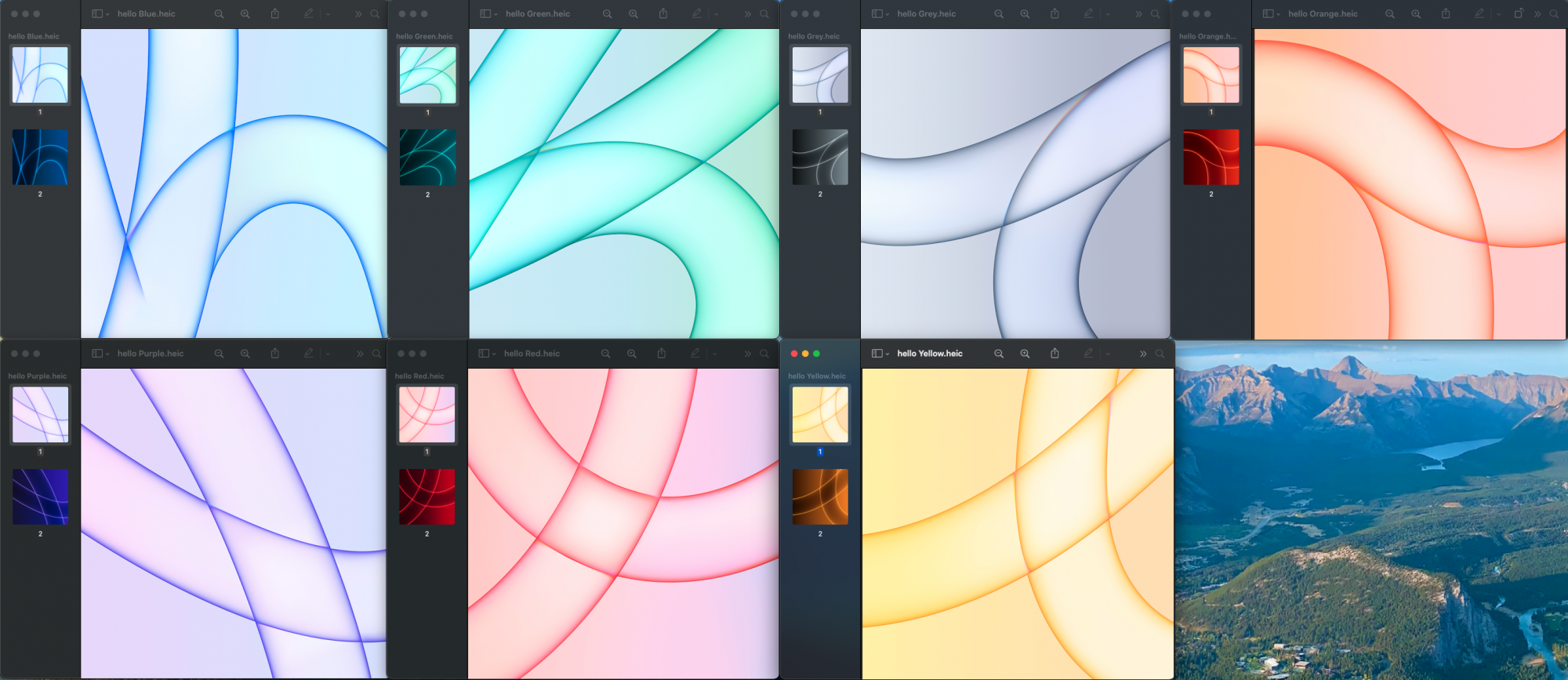
Task: Click window title 'hello Orange.heic' in toolbar
Action: 1323,14
